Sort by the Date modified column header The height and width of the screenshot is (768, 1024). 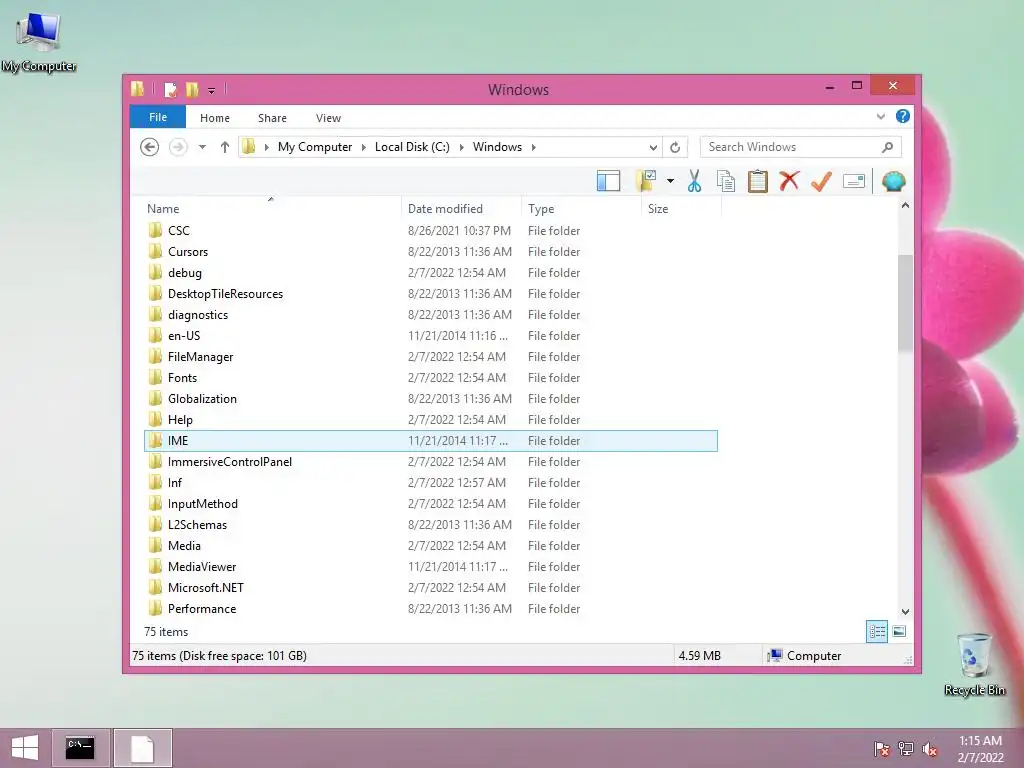(461, 208)
